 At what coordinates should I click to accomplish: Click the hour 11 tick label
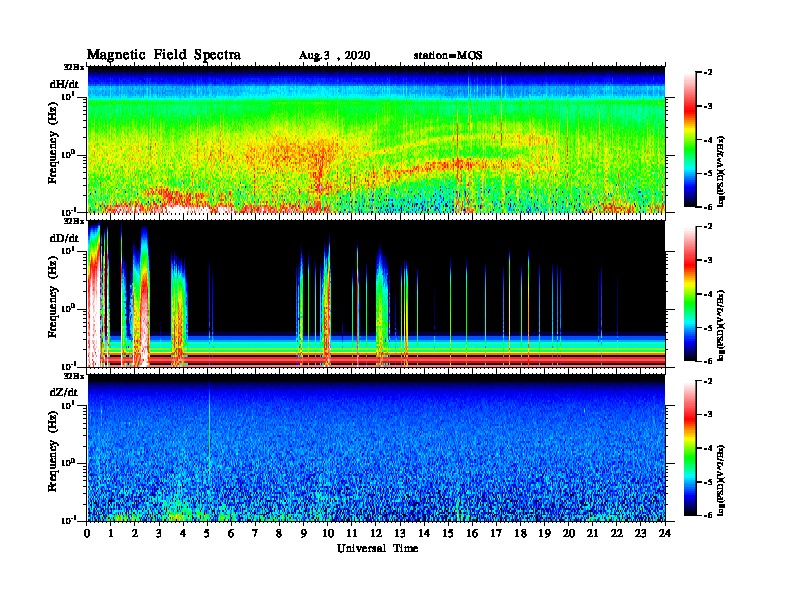click(x=352, y=533)
